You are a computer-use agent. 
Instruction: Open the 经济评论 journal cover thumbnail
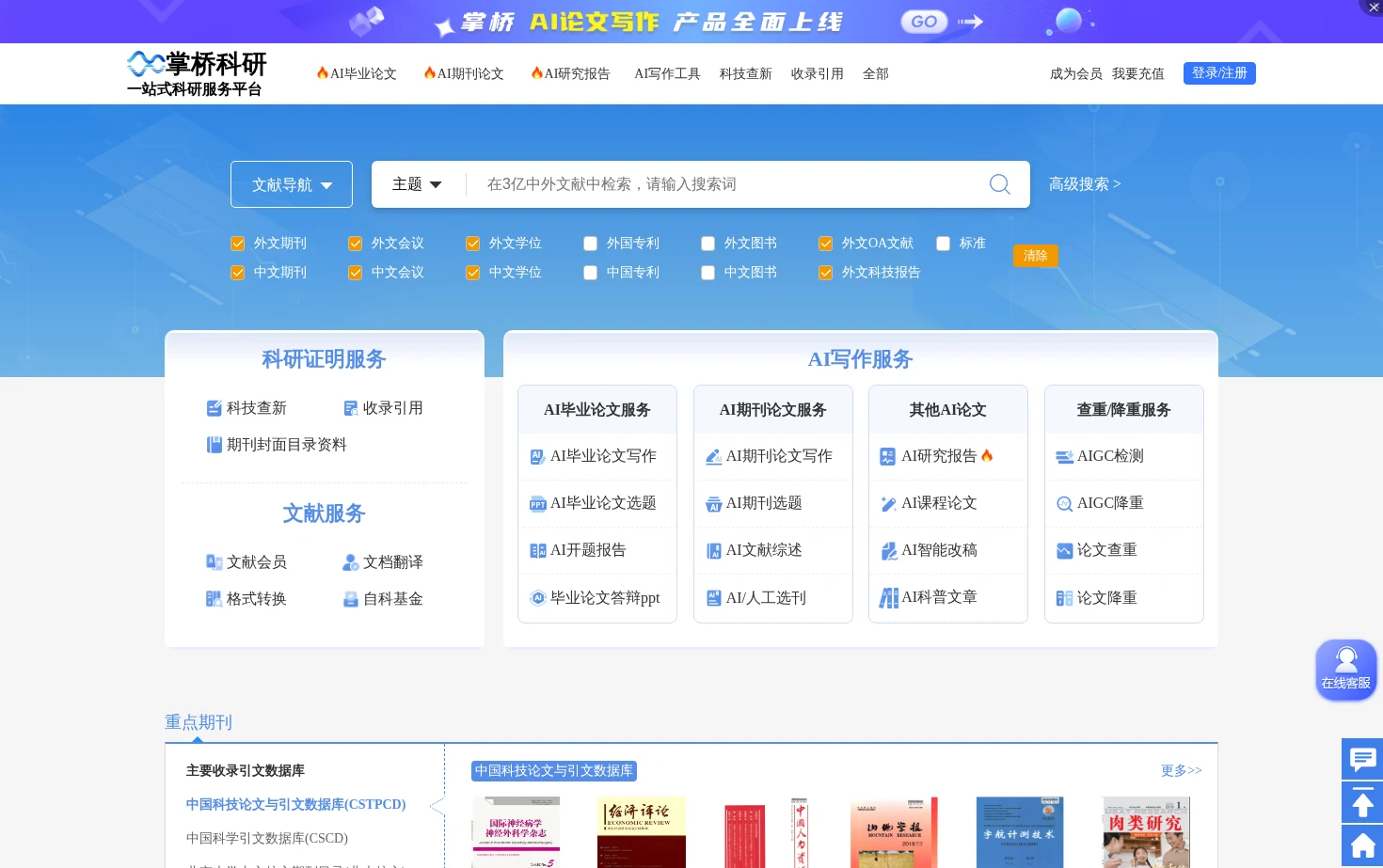(642, 832)
